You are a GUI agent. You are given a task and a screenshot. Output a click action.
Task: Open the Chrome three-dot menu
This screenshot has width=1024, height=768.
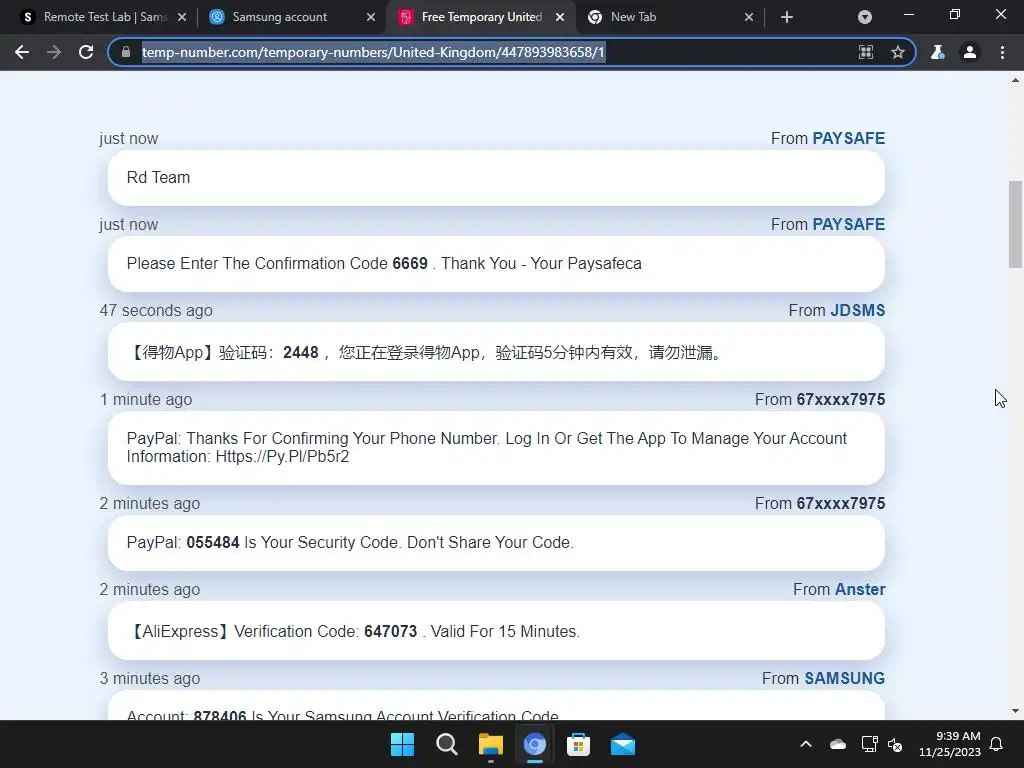(1002, 52)
